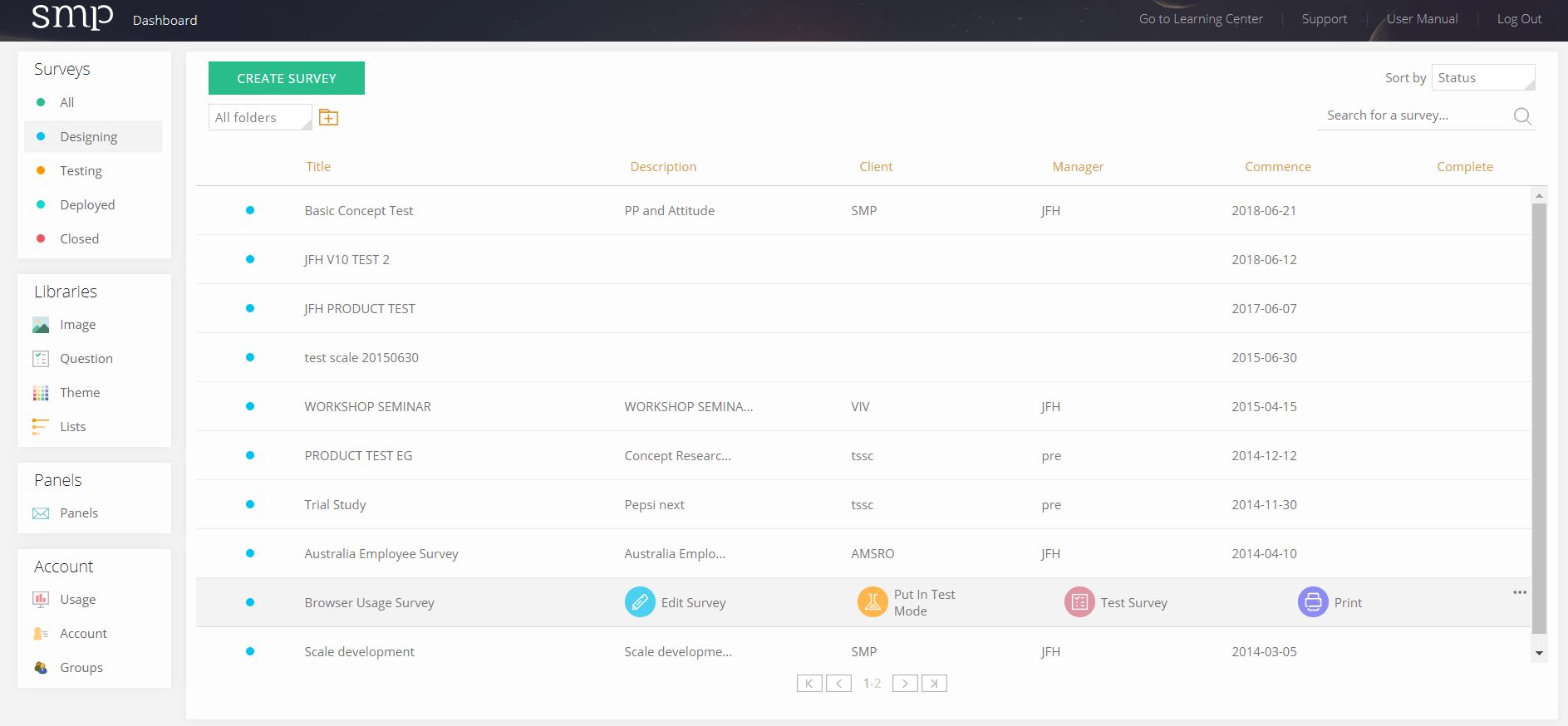Click the Search for a survey field
This screenshot has height=726, width=1568.
point(1413,115)
